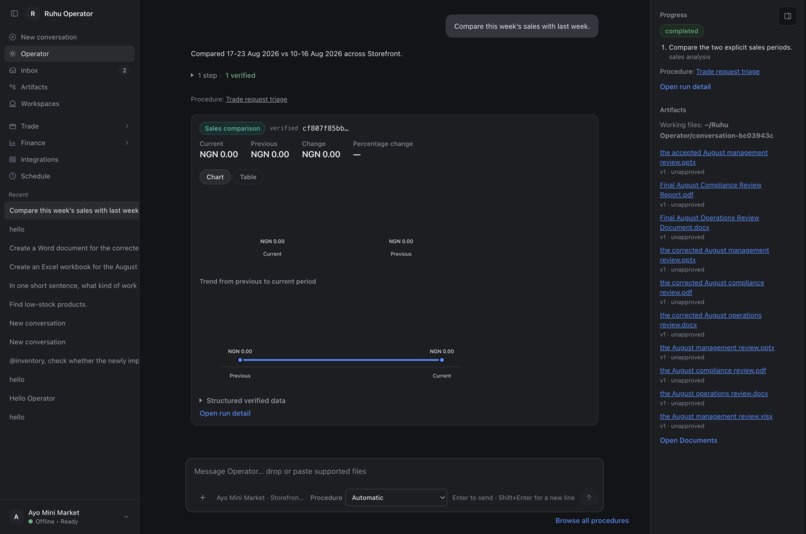Viewport: 806px width, 534px height.
Task: Open the August management review.pptx
Action: tap(717, 347)
